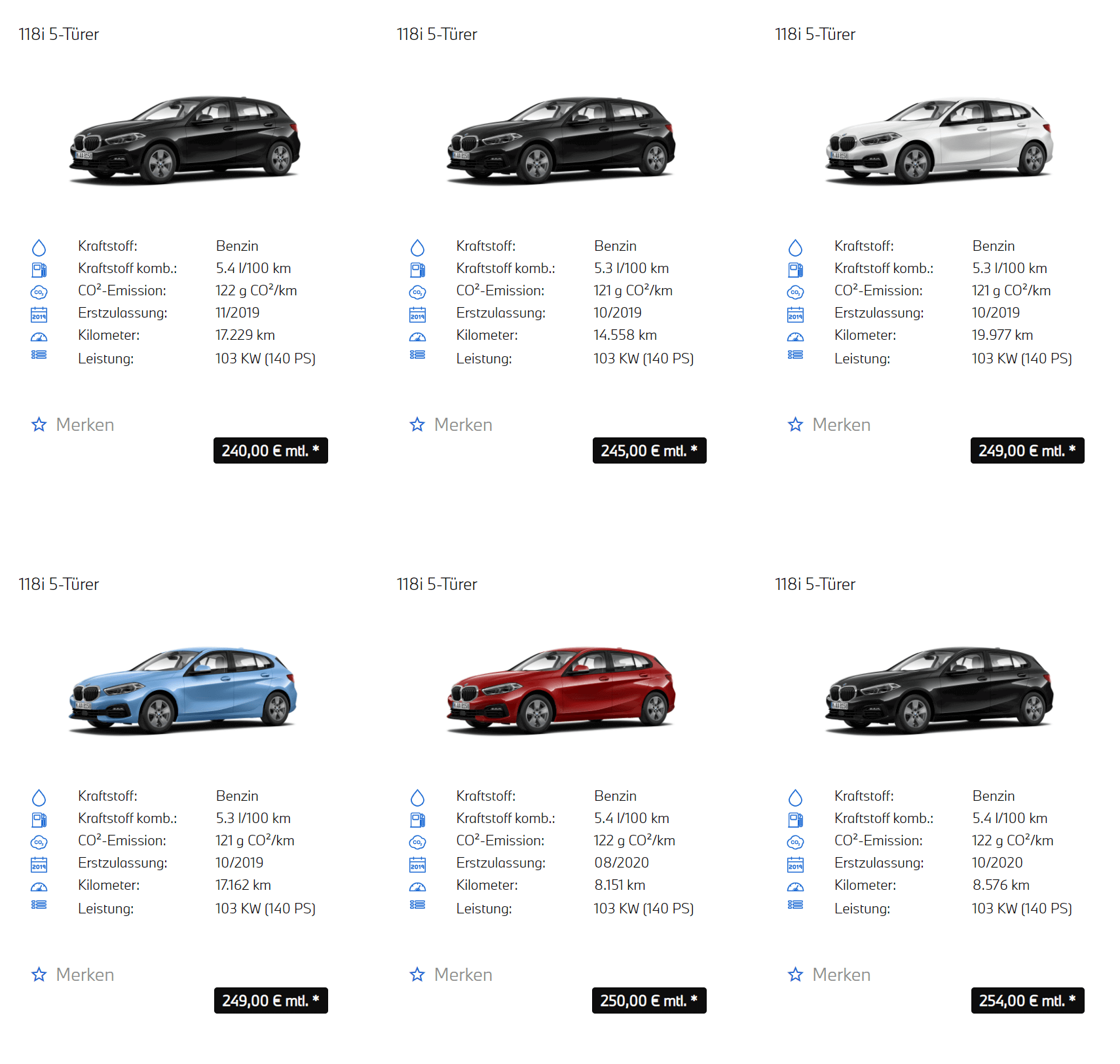The width and height of the screenshot is (1120, 1064).
Task: Click speedometer icon beside 19.977 km
Action: 796,337
